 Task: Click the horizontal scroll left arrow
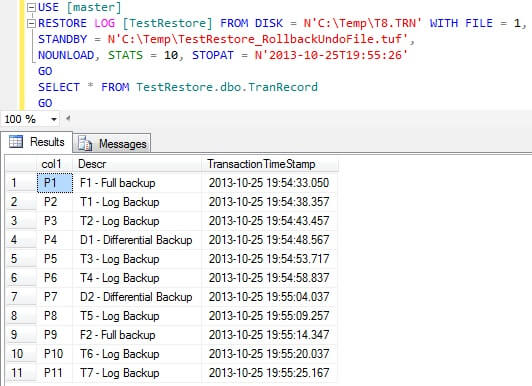point(68,119)
